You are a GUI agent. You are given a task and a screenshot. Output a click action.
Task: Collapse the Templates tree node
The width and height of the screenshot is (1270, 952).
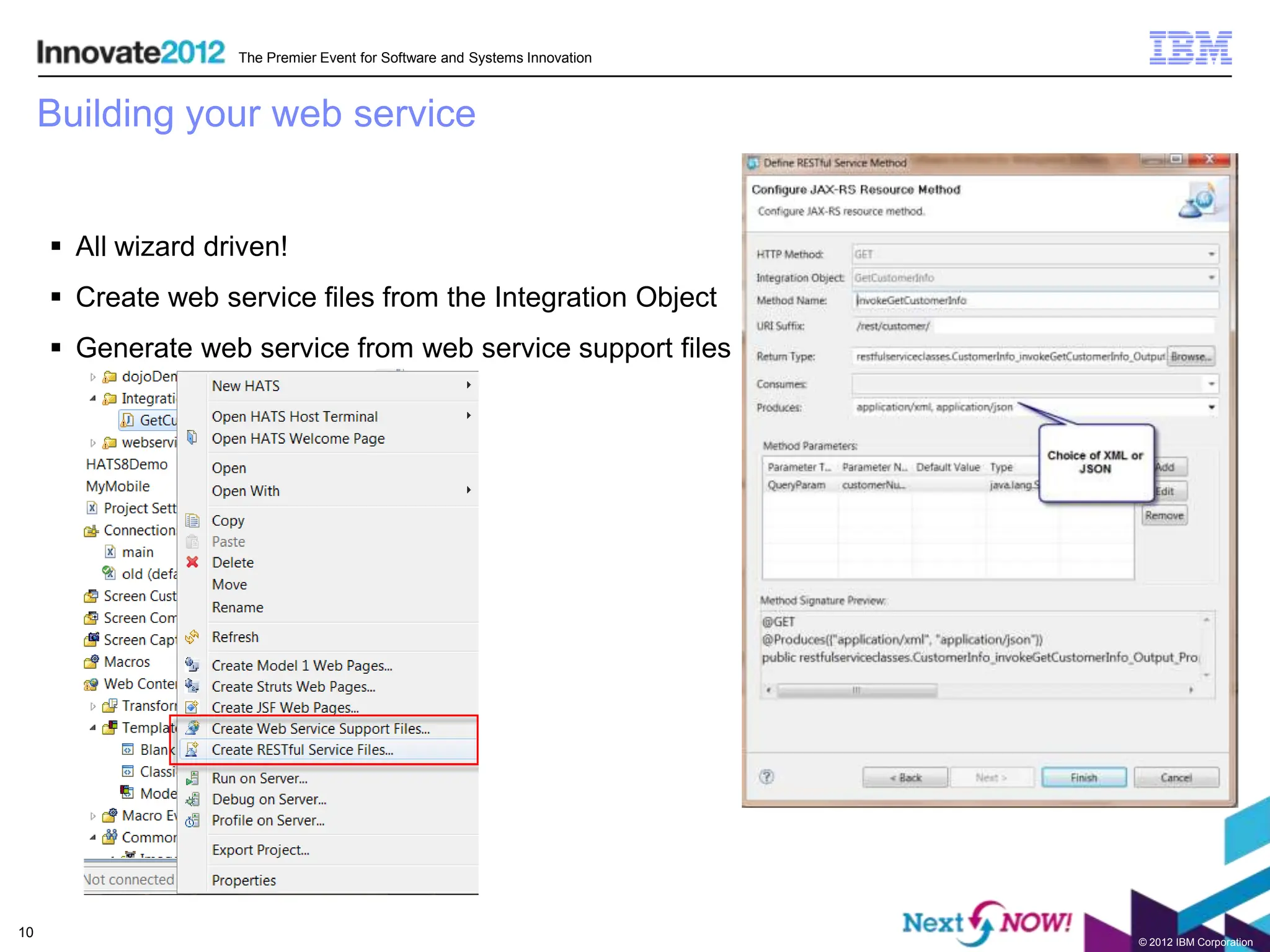pyautogui.click(x=93, y=728)
